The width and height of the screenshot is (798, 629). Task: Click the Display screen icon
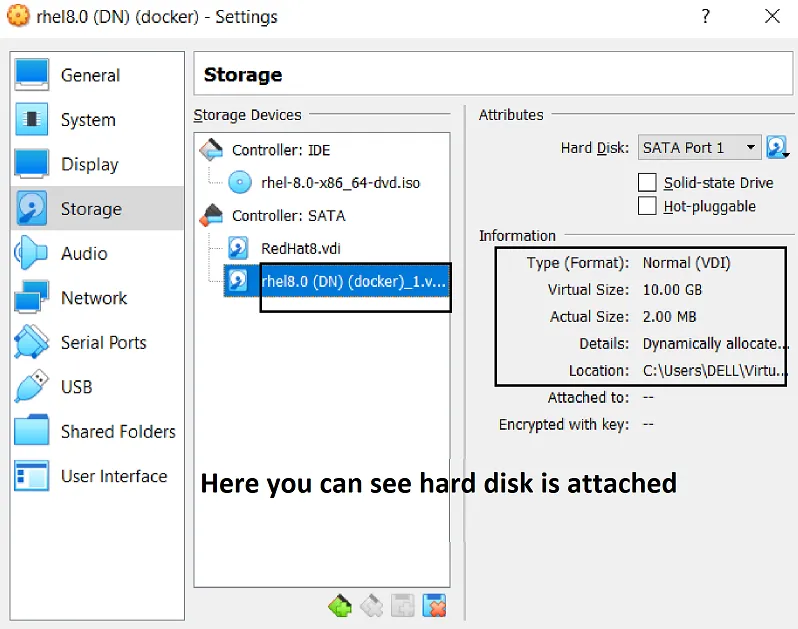tap(32, 163)
